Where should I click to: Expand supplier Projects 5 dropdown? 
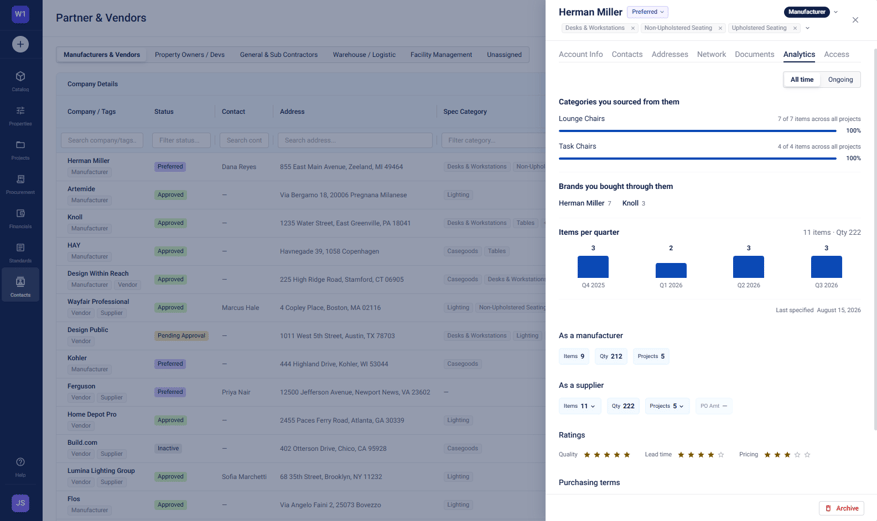[x=667, y=406]
